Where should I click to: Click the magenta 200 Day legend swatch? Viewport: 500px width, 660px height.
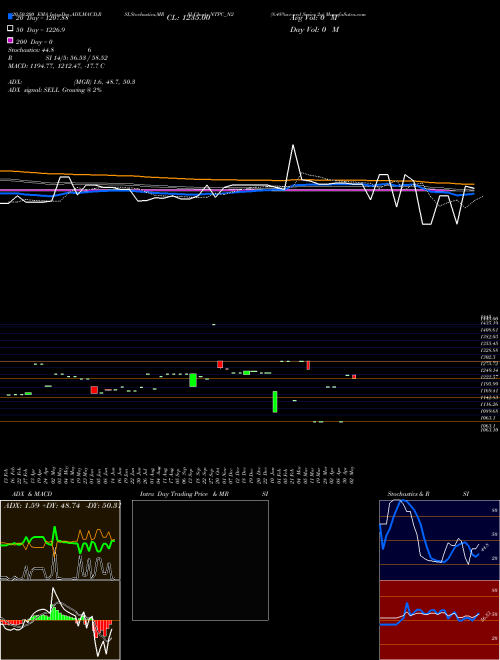(x=10, y=40)
